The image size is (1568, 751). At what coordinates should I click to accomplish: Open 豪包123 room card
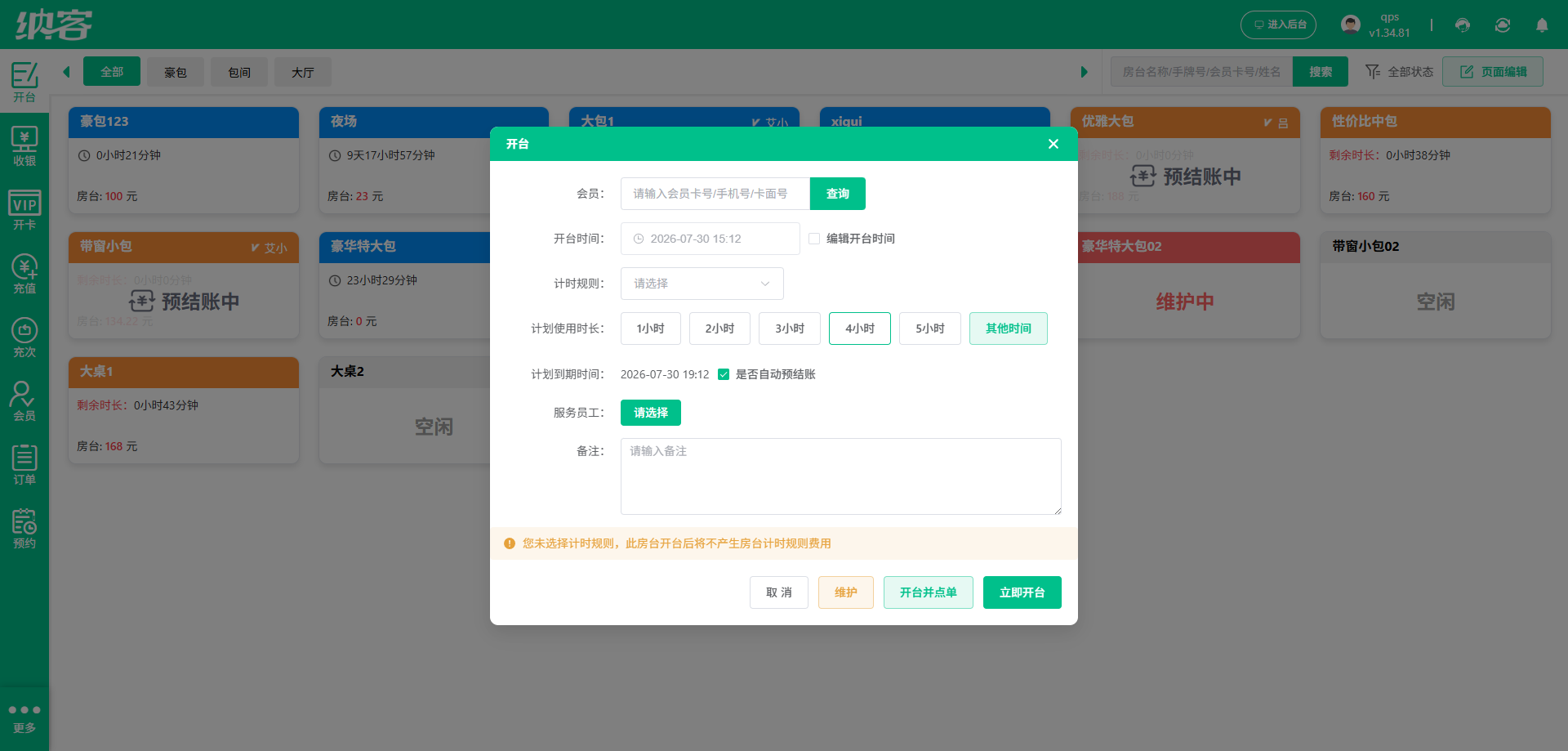(184, 160)
